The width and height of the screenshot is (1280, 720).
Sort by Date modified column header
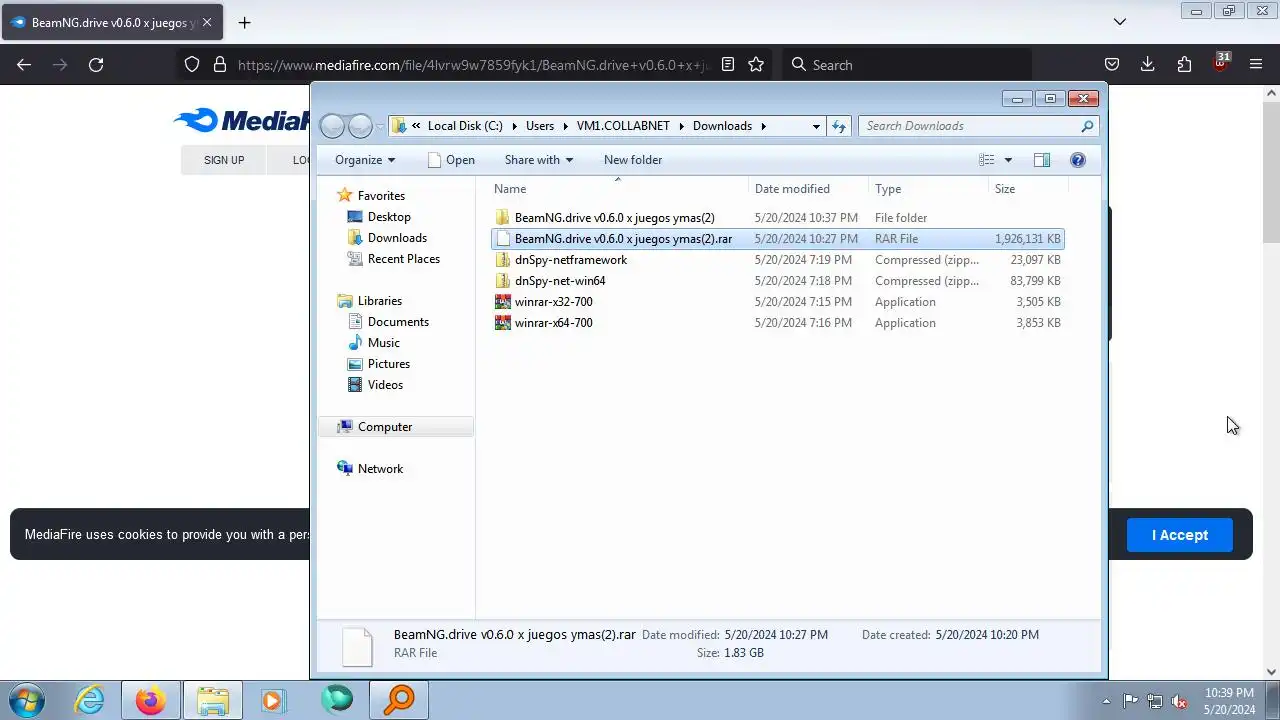coord(808,189)
